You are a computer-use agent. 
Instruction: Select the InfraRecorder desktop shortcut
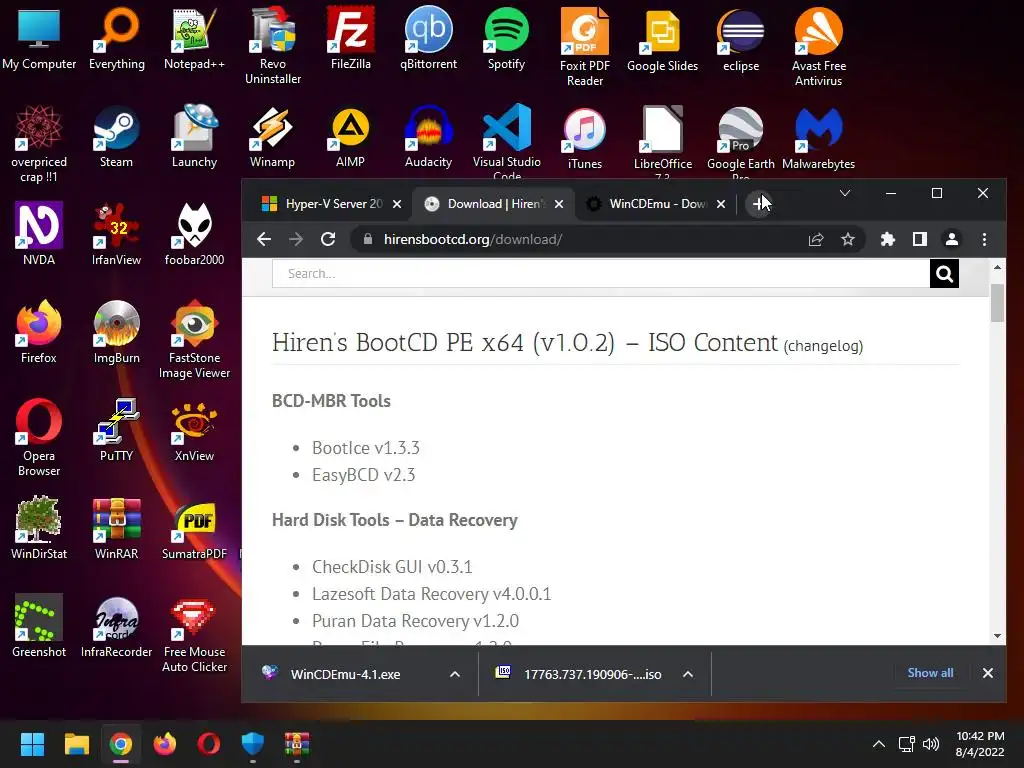coord(116,626)
